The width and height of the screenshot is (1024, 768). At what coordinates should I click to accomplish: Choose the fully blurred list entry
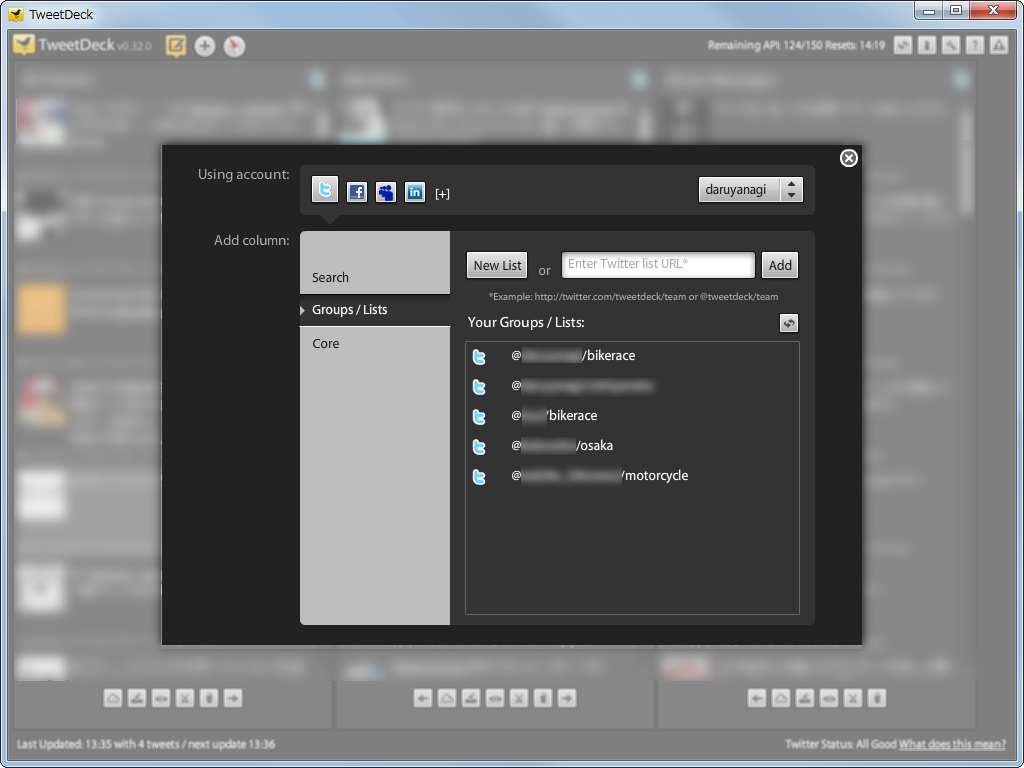[x=632, y=386]
